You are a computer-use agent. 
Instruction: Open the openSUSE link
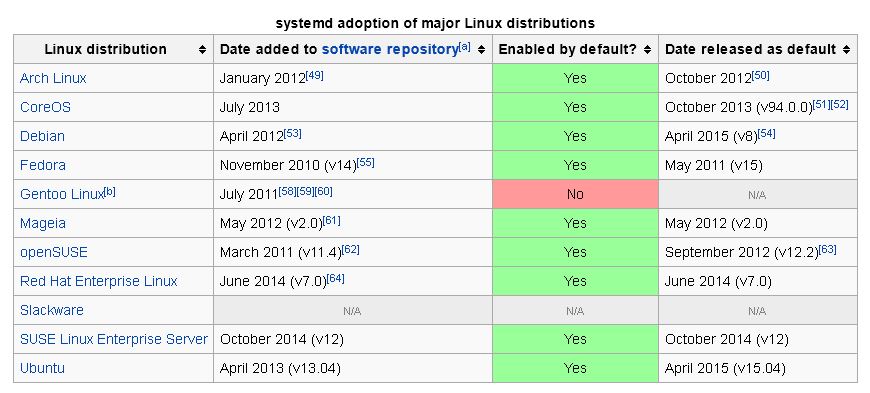pyautogui.click(x=54, y=252)
